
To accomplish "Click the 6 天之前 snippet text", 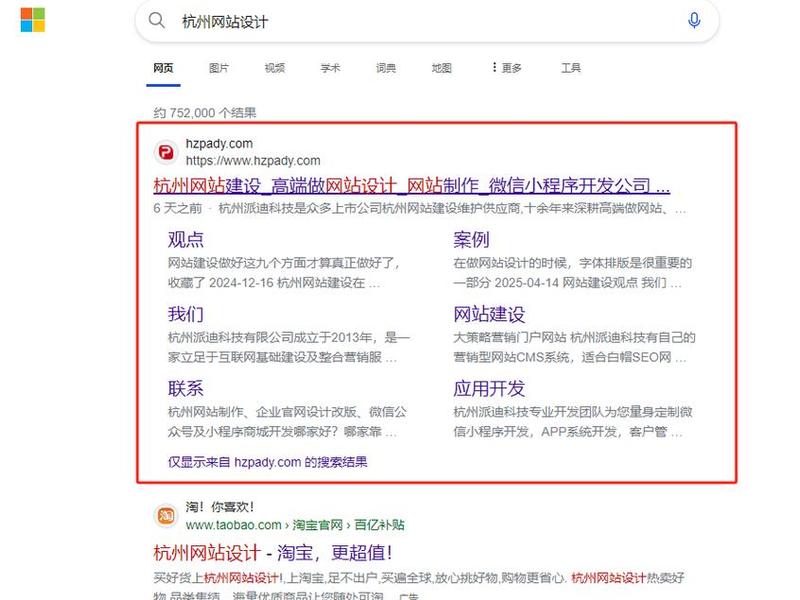I will click(x=178, y=209).
